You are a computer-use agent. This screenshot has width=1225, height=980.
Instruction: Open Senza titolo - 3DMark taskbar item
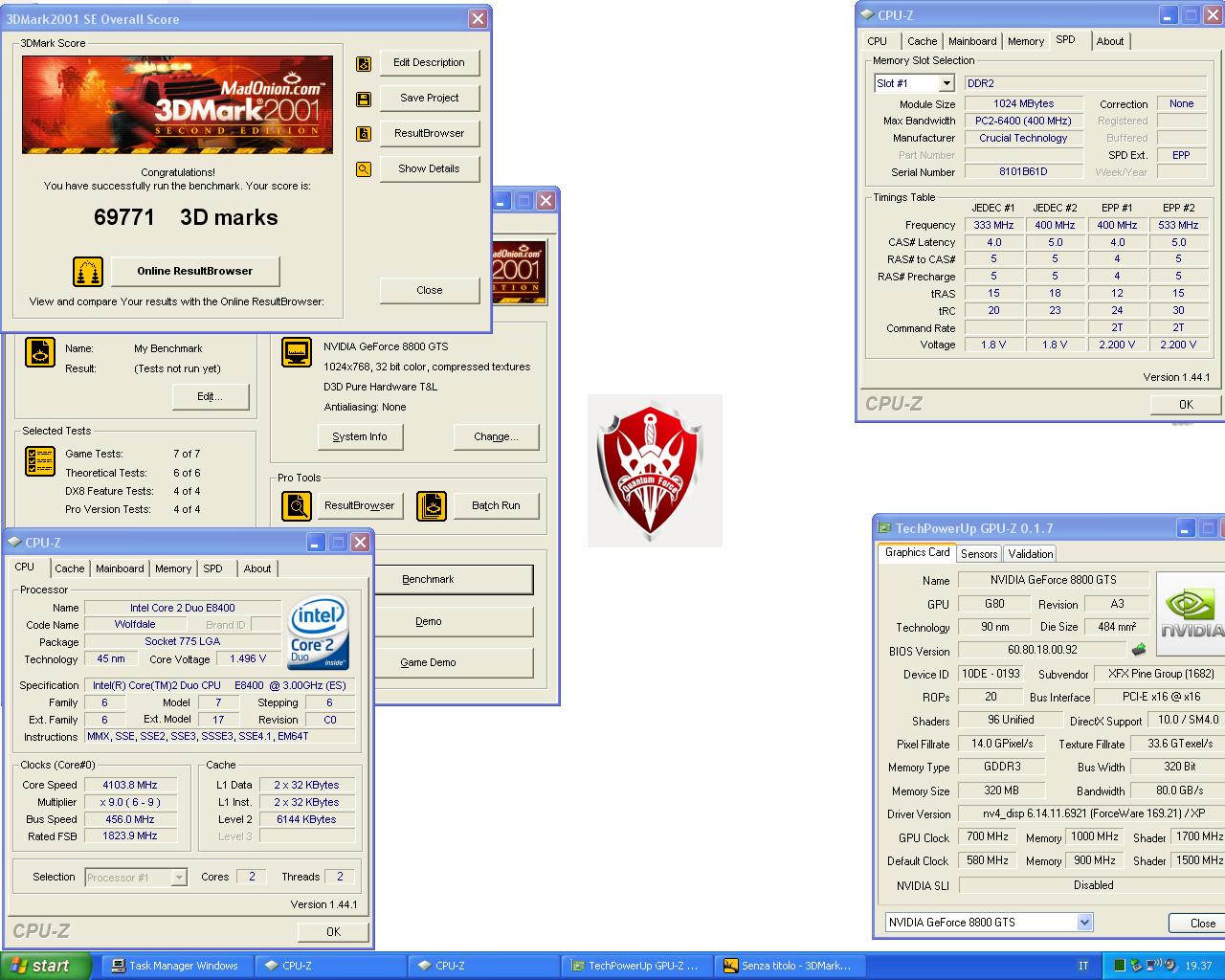(790, 966)
